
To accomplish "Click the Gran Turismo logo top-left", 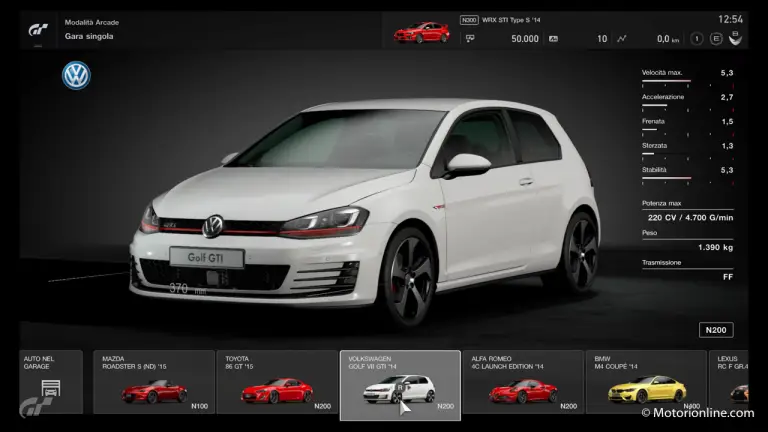I will [37, 29].
